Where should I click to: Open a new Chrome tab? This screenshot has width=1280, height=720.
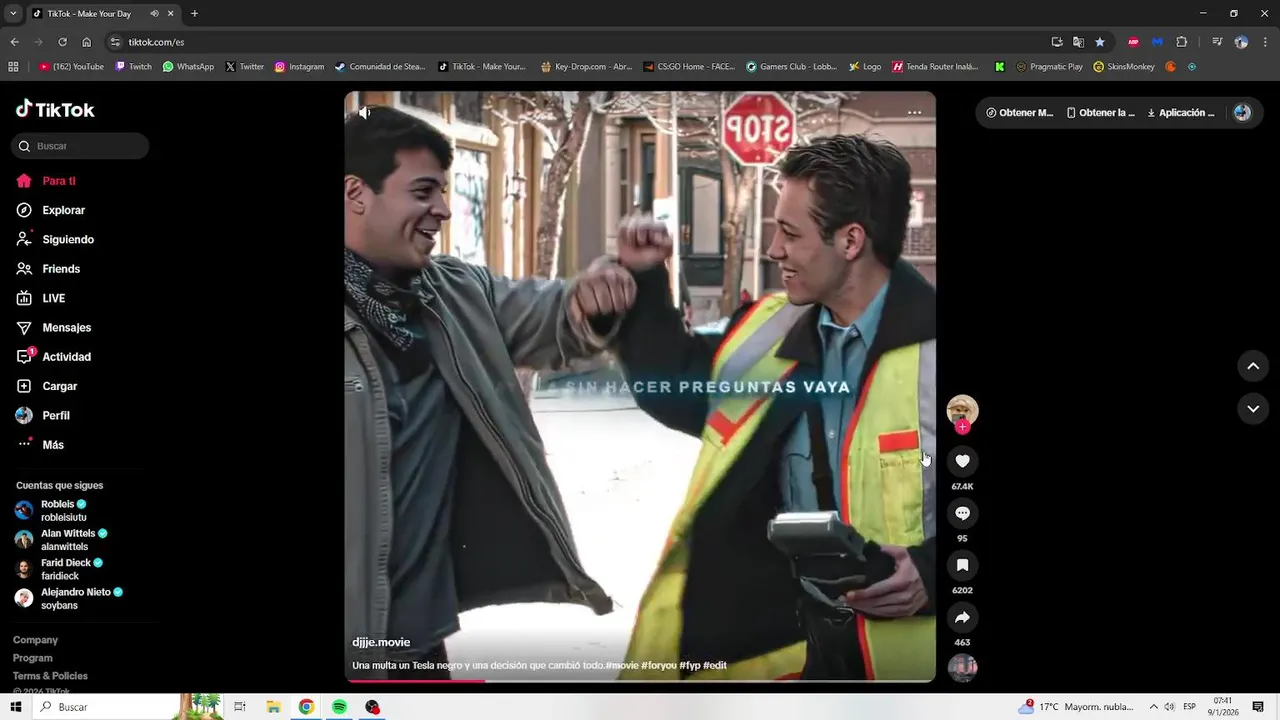pyautogui.click(x=194, y=14)
